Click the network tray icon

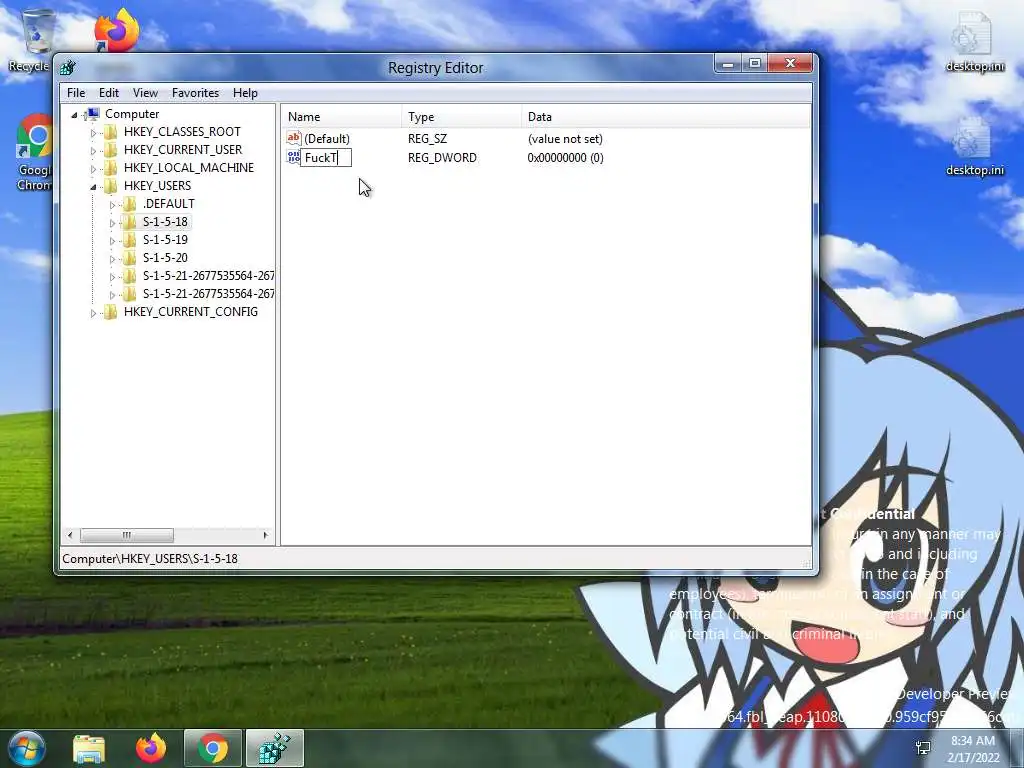coord(923,748)
